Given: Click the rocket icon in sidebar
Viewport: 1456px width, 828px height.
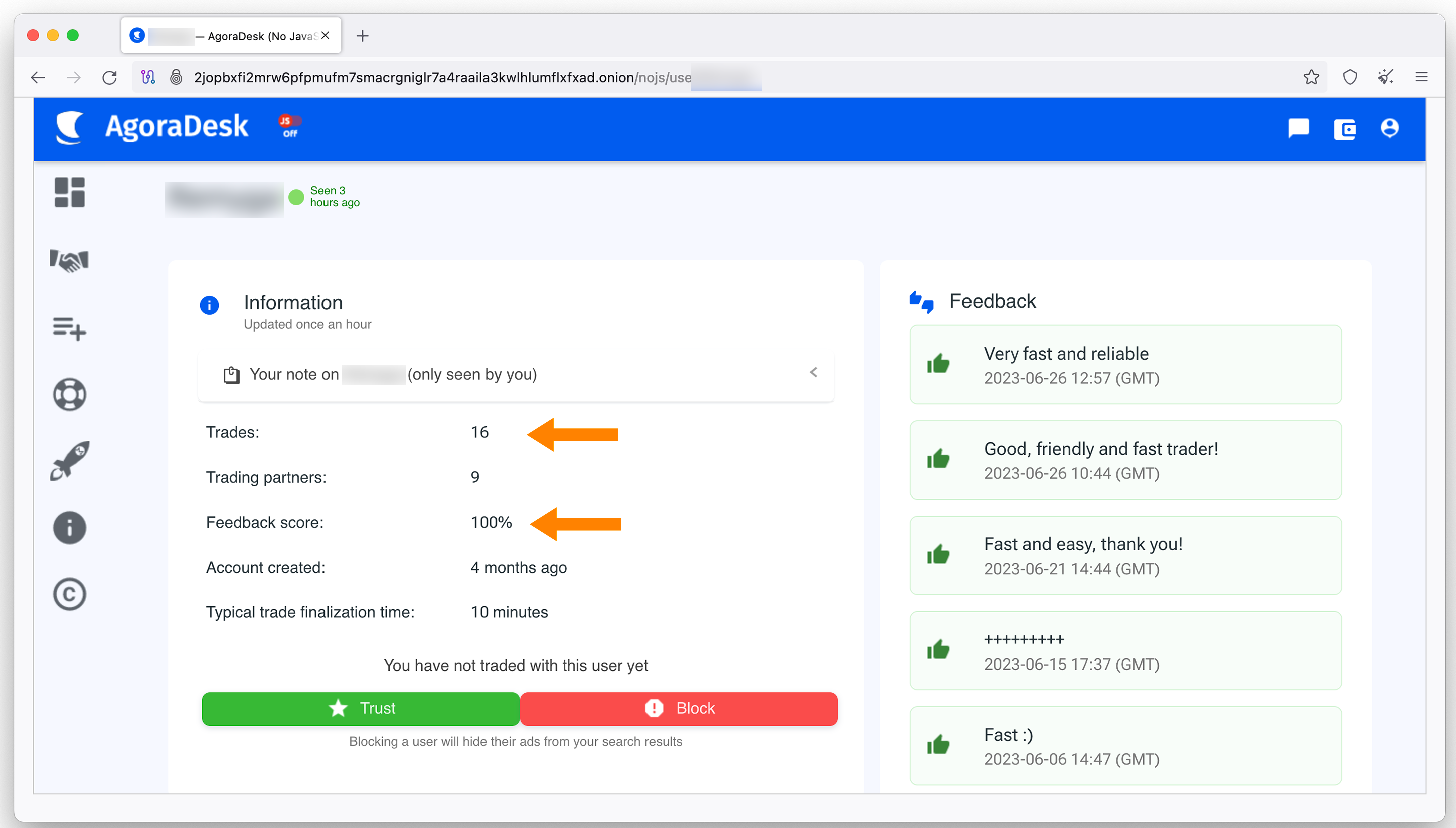Looking at the screenshot, I should [69, 460].
